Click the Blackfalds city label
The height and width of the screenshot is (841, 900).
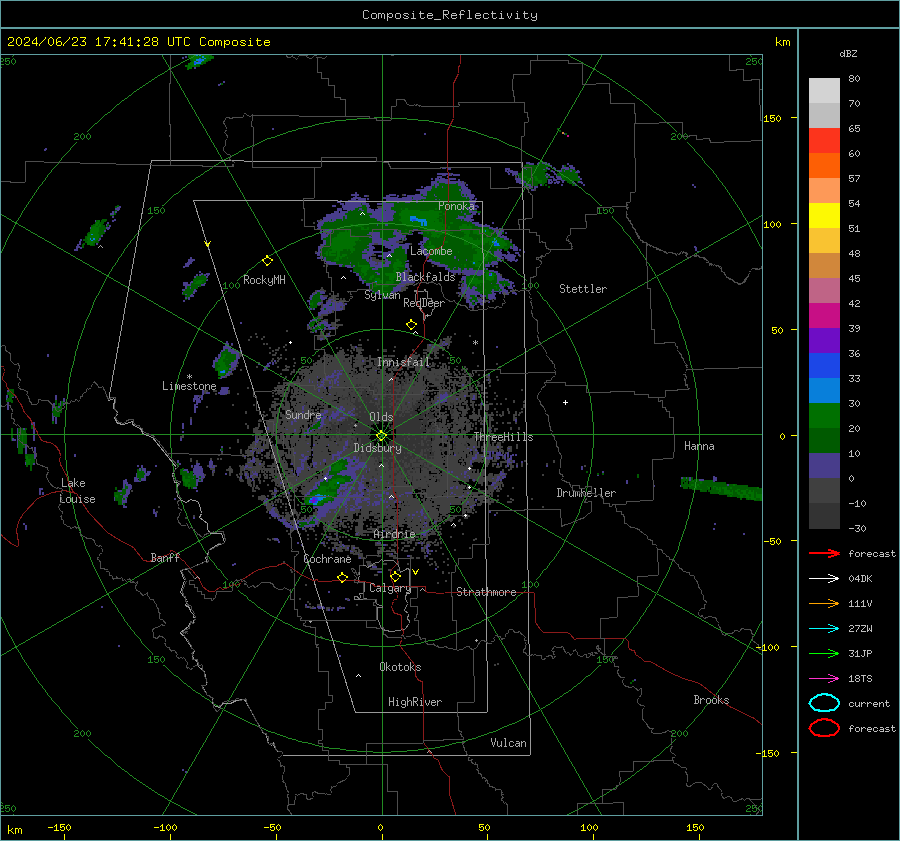(x=425, y=277)
